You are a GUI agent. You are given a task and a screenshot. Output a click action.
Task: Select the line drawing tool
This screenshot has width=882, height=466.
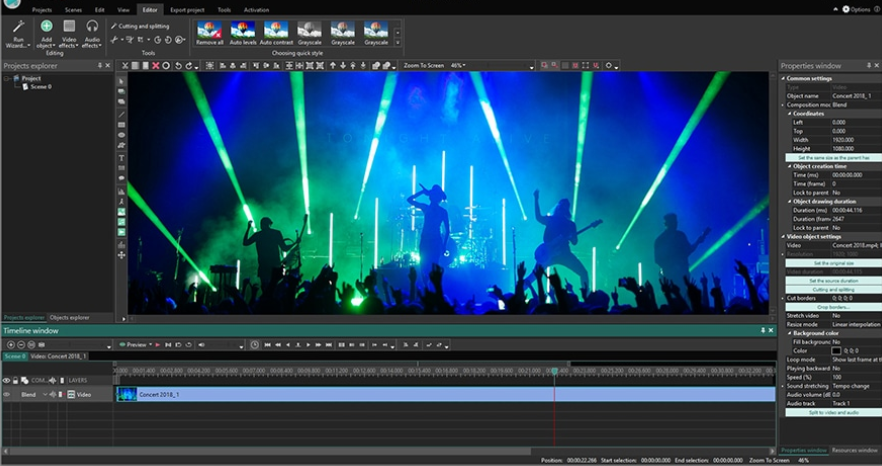tap(121, 114)
